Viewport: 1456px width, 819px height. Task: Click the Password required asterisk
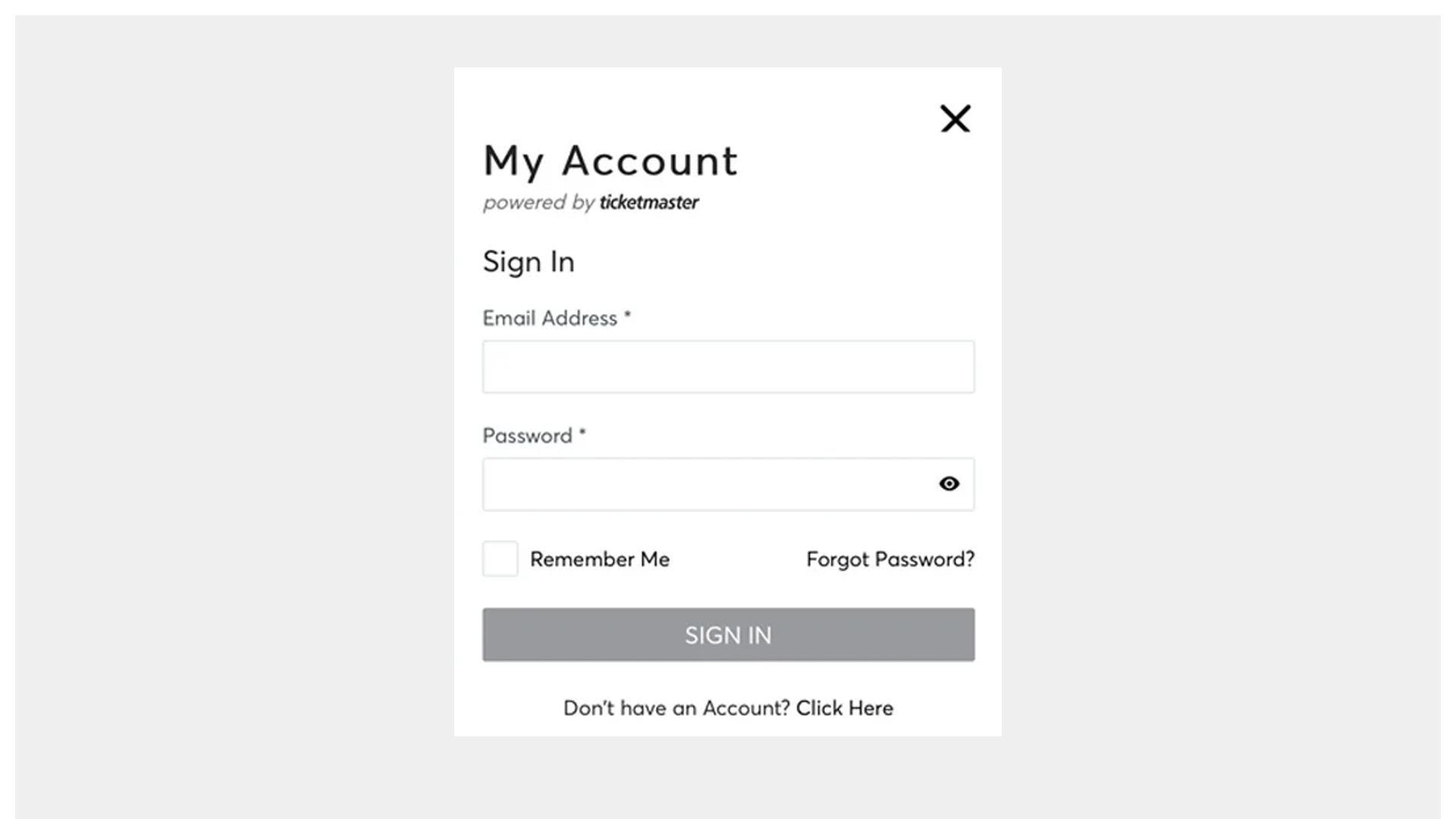[x=582, y=432]
